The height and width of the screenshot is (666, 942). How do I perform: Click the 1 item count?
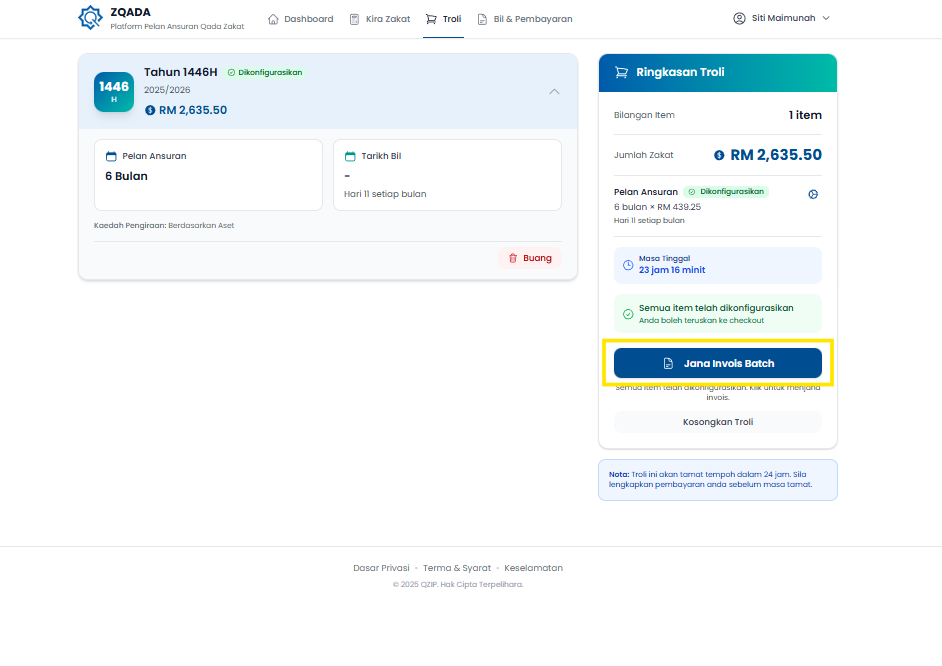click(805, 115)
